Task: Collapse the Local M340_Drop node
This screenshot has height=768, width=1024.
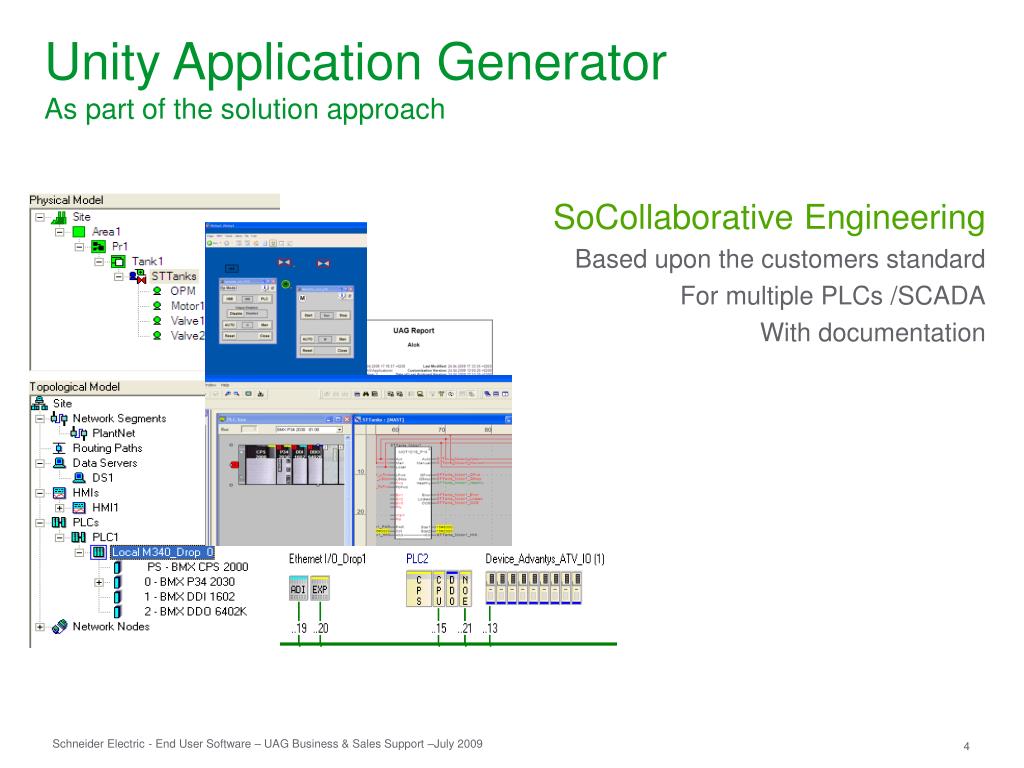Action: click(x=79, y=552)
